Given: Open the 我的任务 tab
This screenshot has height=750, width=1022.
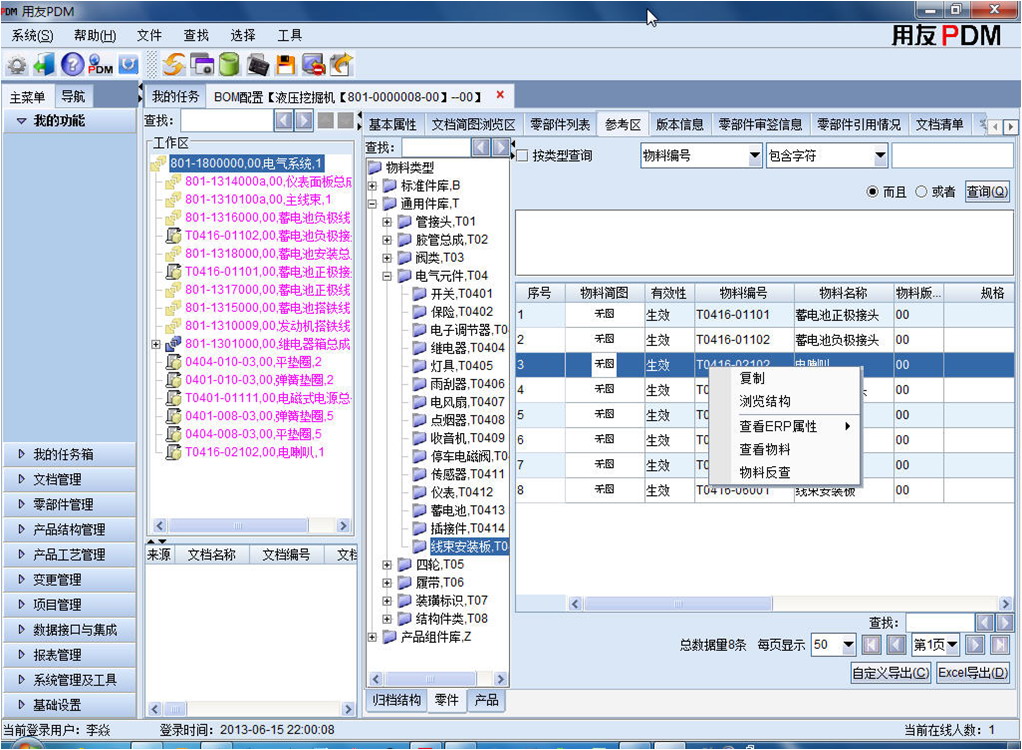Looking at the screenshot, I should (175, 97).
